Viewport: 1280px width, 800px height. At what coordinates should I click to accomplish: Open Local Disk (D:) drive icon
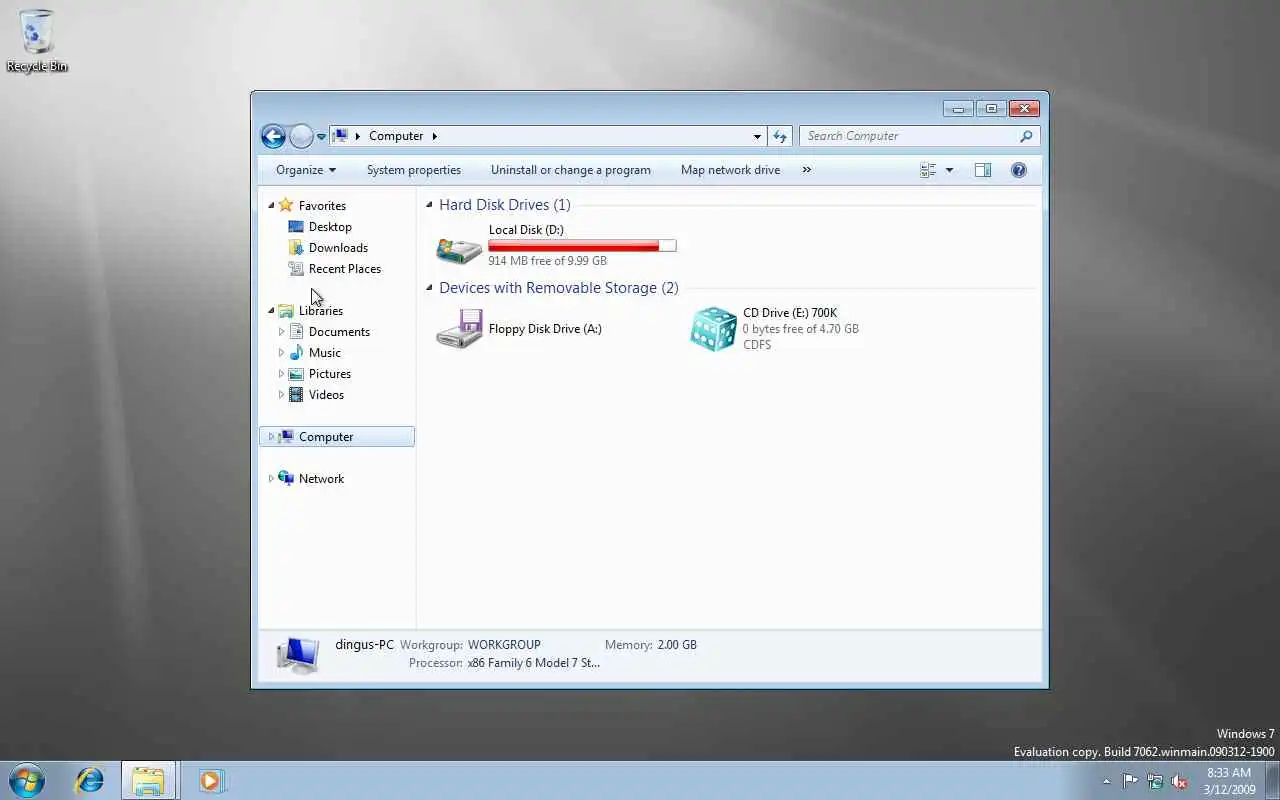click(x=459, y=248)
